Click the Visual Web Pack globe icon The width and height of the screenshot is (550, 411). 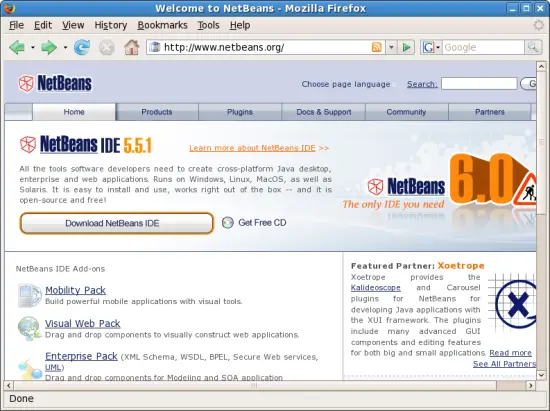(x=29, y=328)
